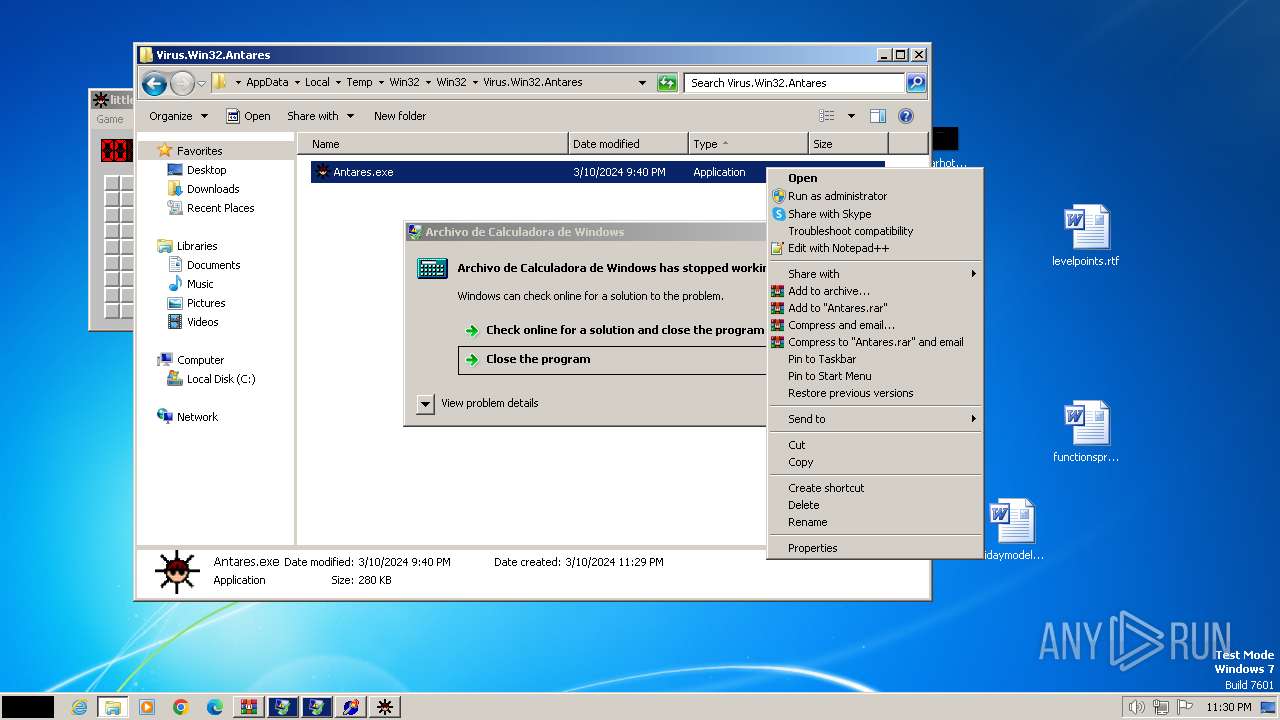
Task: Switch to the Antares sun-bug taskbar button
Action: 384,707
